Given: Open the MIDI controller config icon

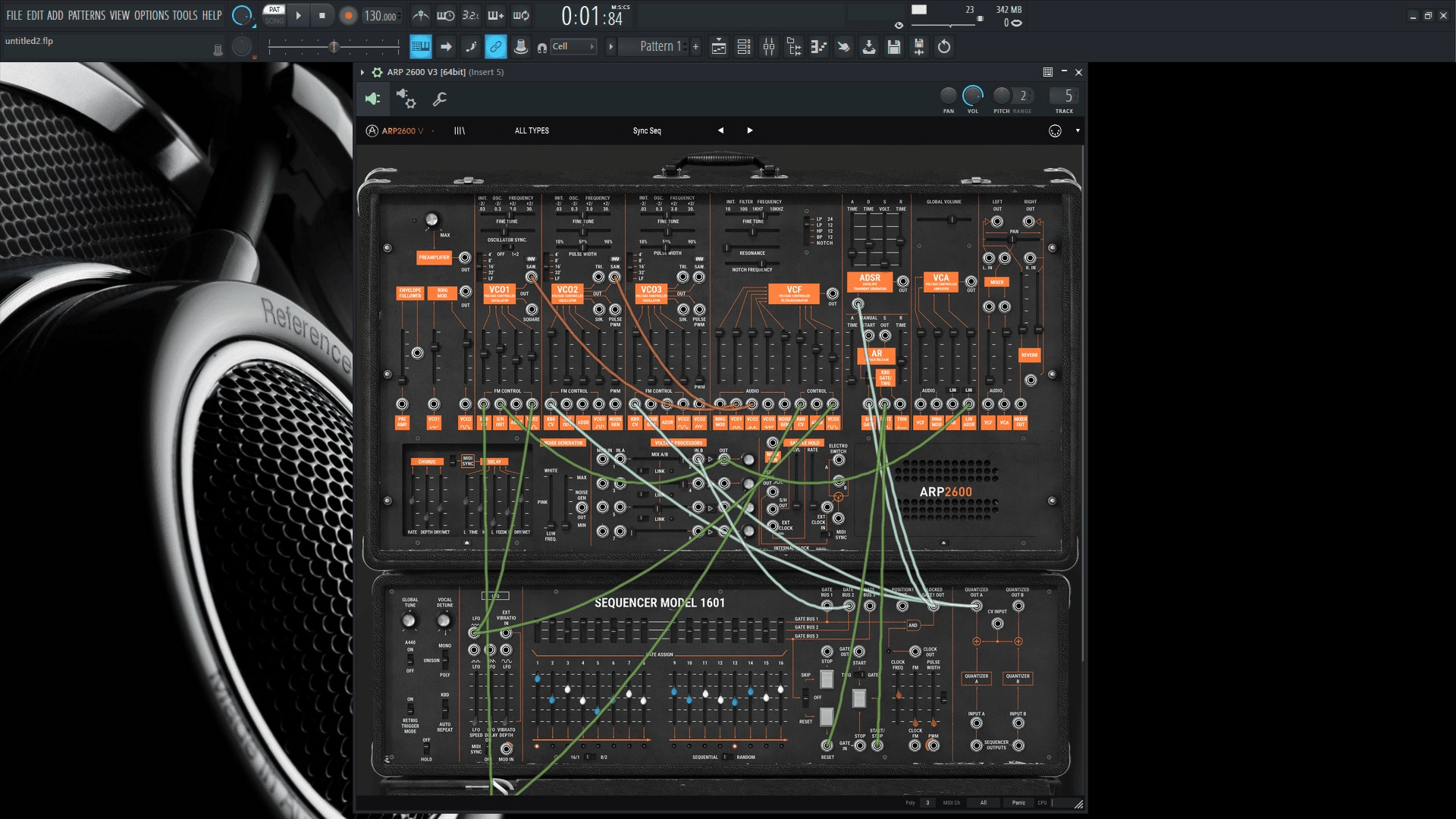Looking at the screenshot, I should [x=1055, y=130].
